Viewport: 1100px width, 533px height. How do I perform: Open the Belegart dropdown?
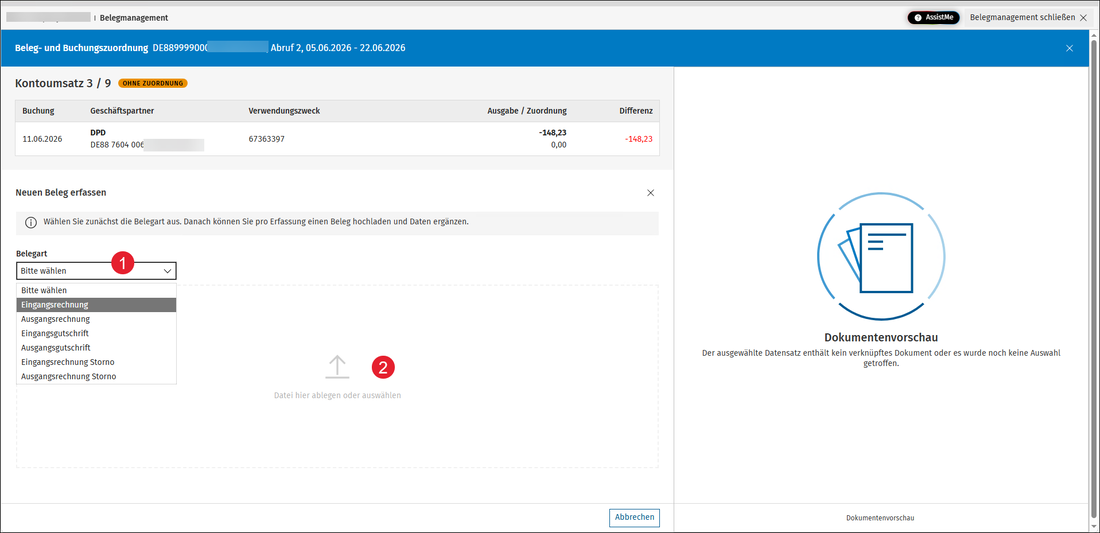click(96, 271)
